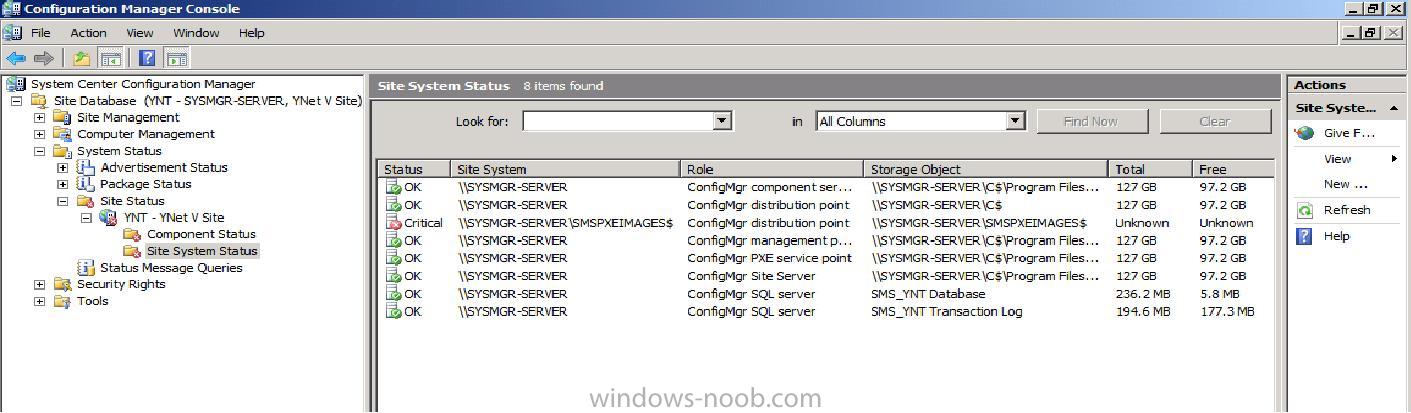The image size is (1411, 413).
Task: Open the Window menu
Action: 196,33
